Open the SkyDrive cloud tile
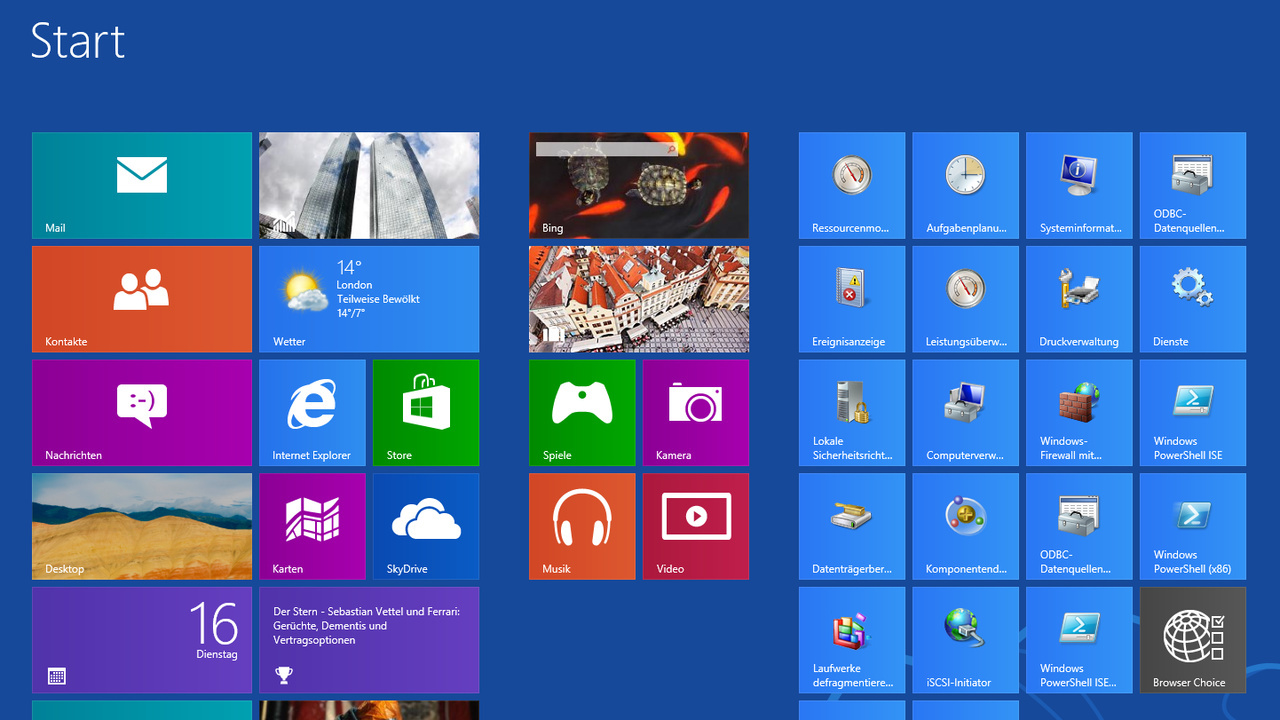1280x720 pixels. (426, 526)
